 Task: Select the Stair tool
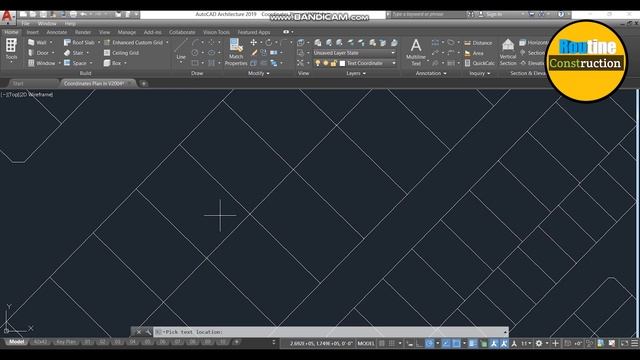(x=73, y=53)
